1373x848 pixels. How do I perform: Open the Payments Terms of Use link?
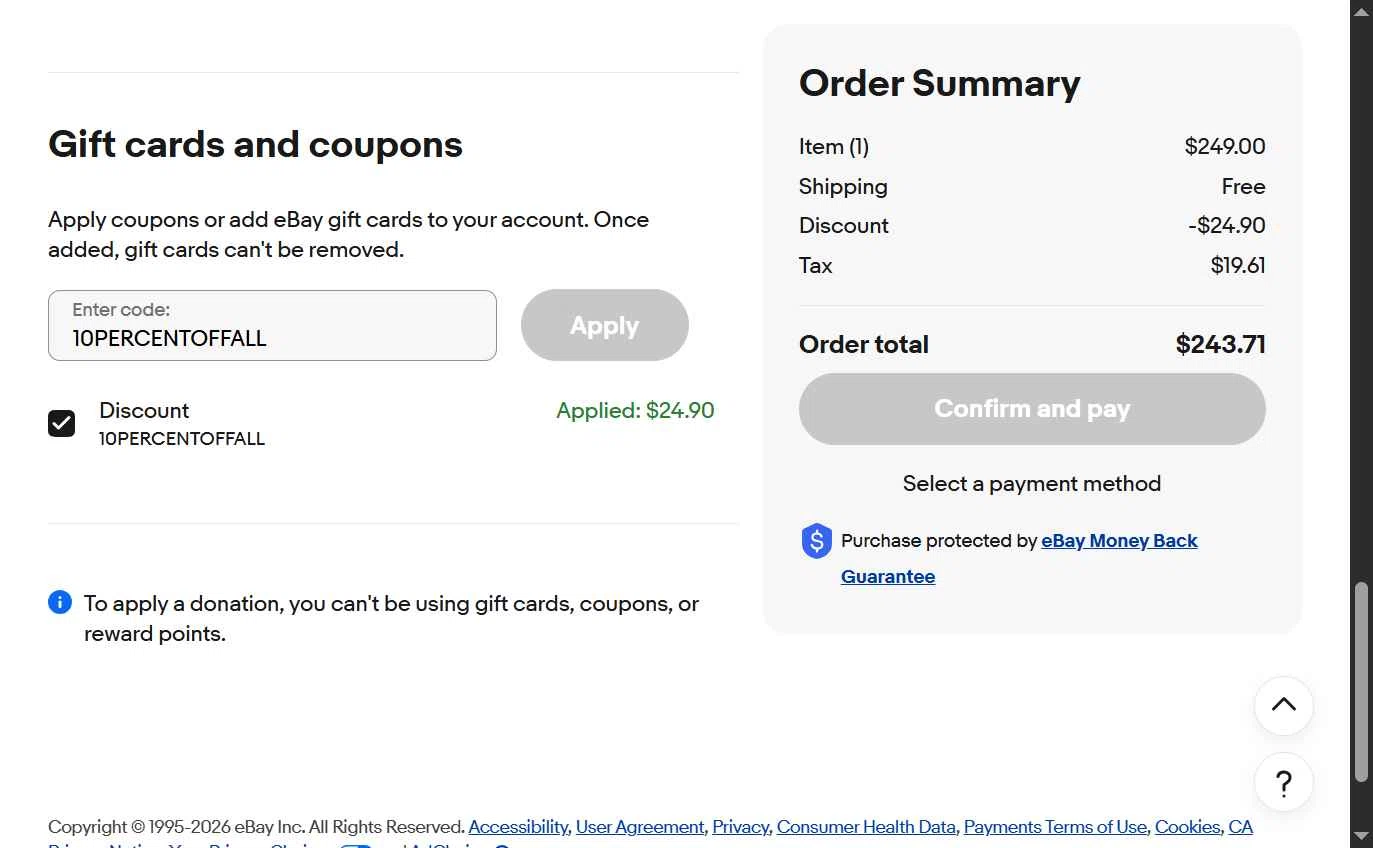pos(1055,827)
